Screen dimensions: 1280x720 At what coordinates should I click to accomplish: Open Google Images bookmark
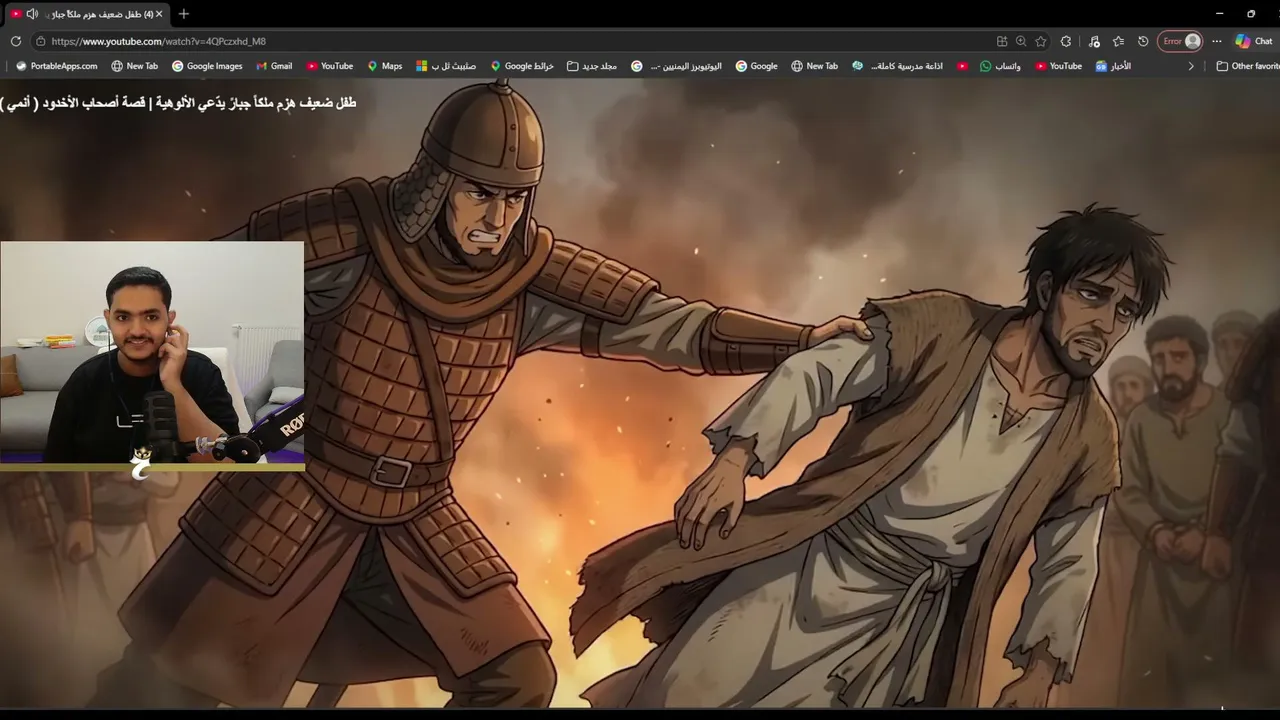207,66
